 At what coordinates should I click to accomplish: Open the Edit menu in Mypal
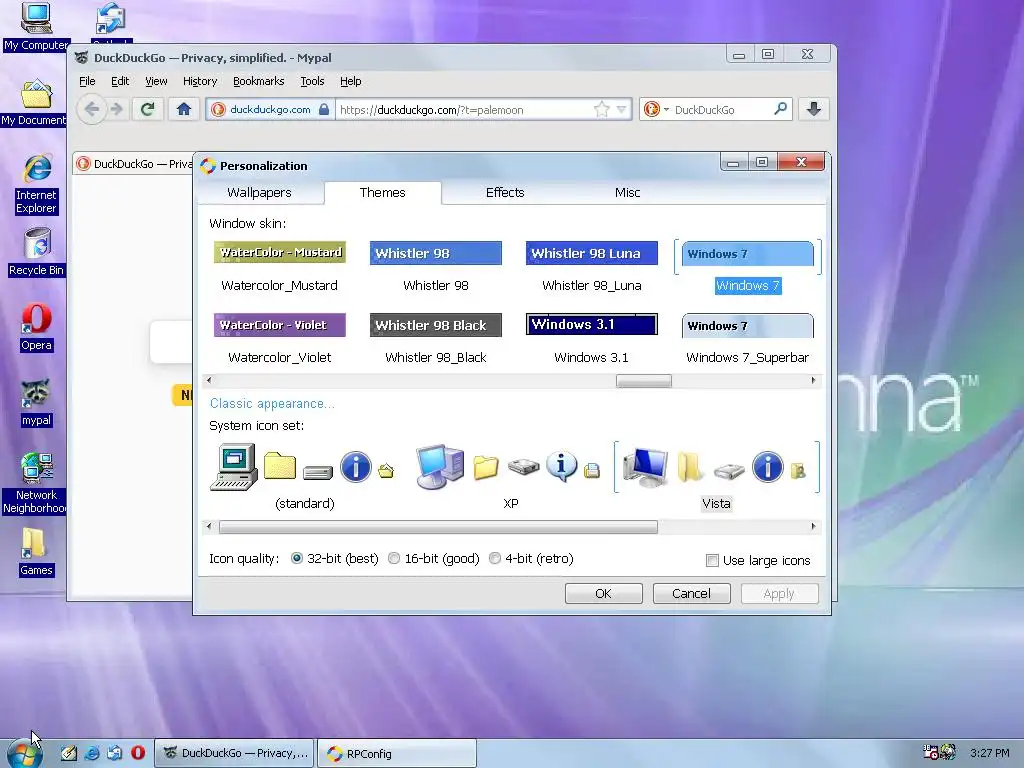(x=120, y=81)
